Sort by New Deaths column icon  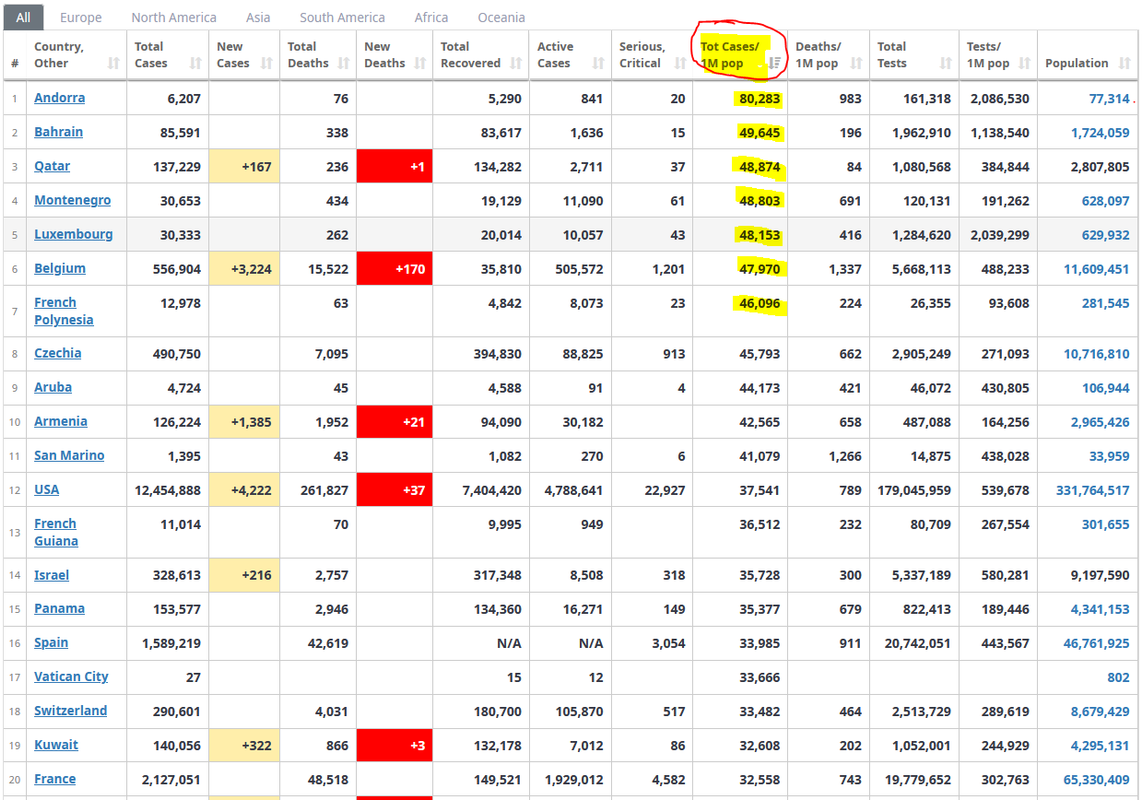coord(420,63)
